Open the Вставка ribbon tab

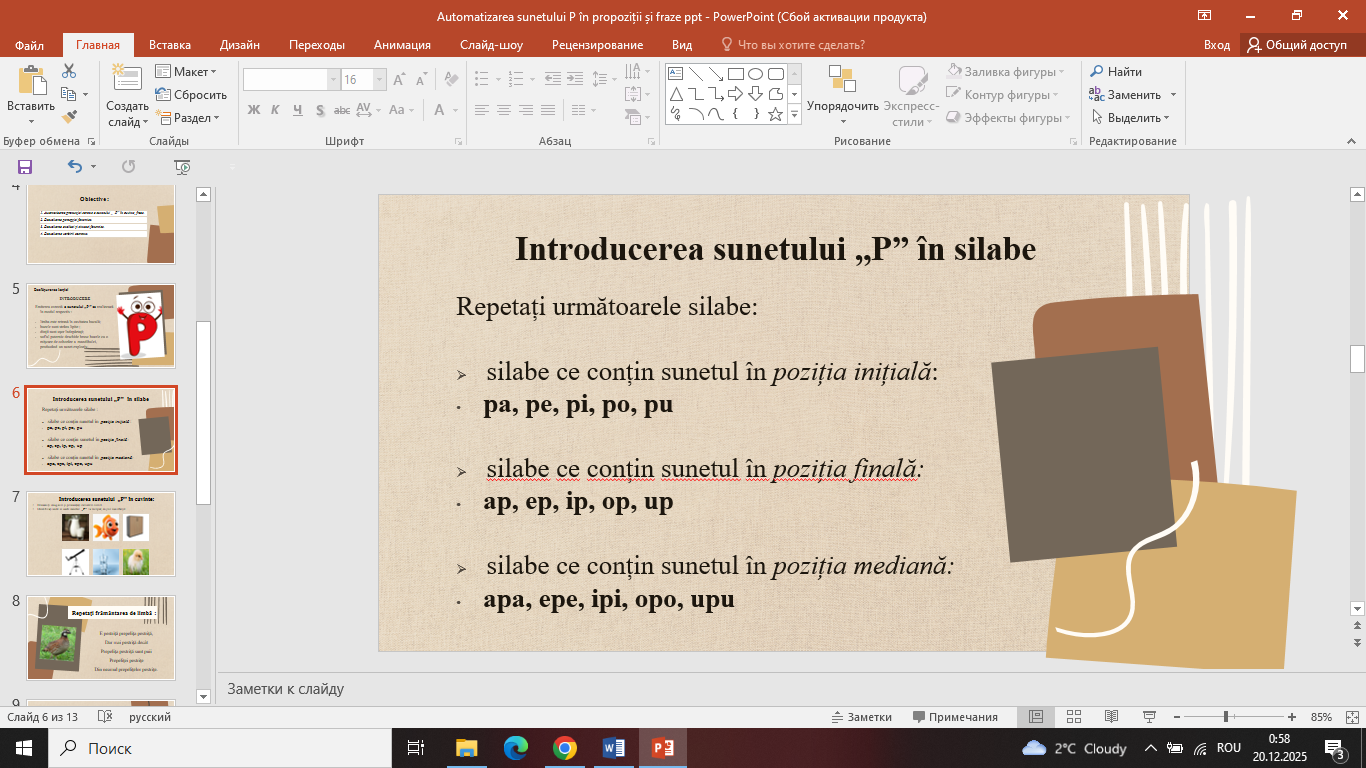click(x=170, y=45)
